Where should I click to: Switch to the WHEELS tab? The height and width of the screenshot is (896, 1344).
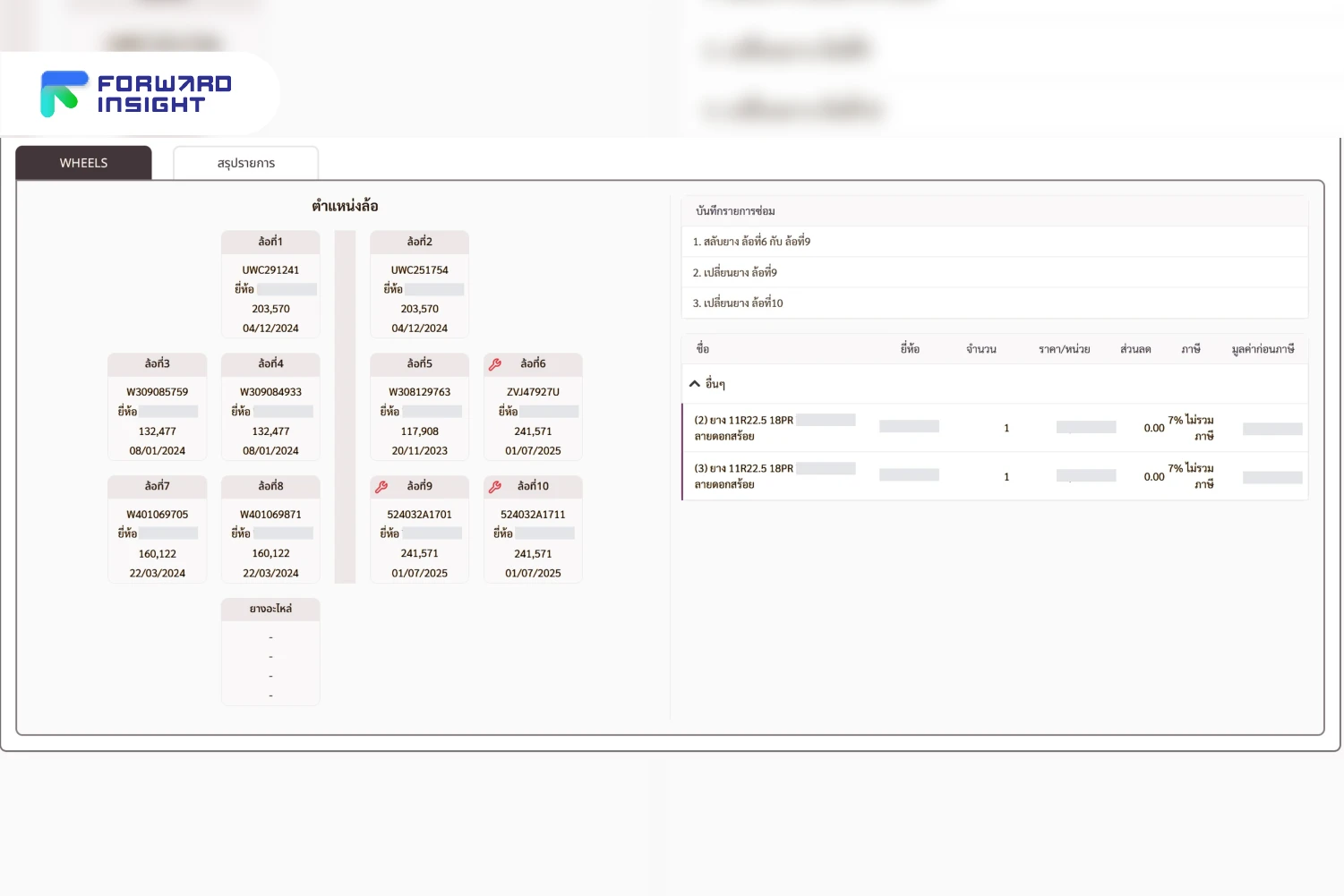coord(83,163)
